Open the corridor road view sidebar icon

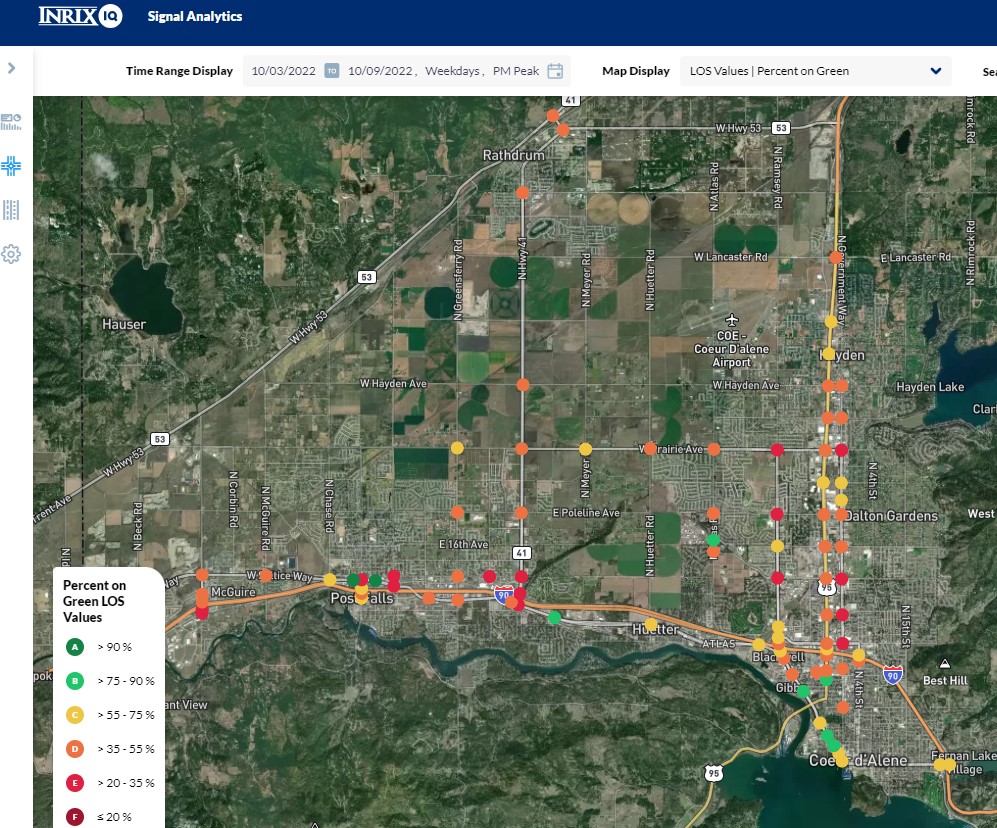(x=11, y=210)
